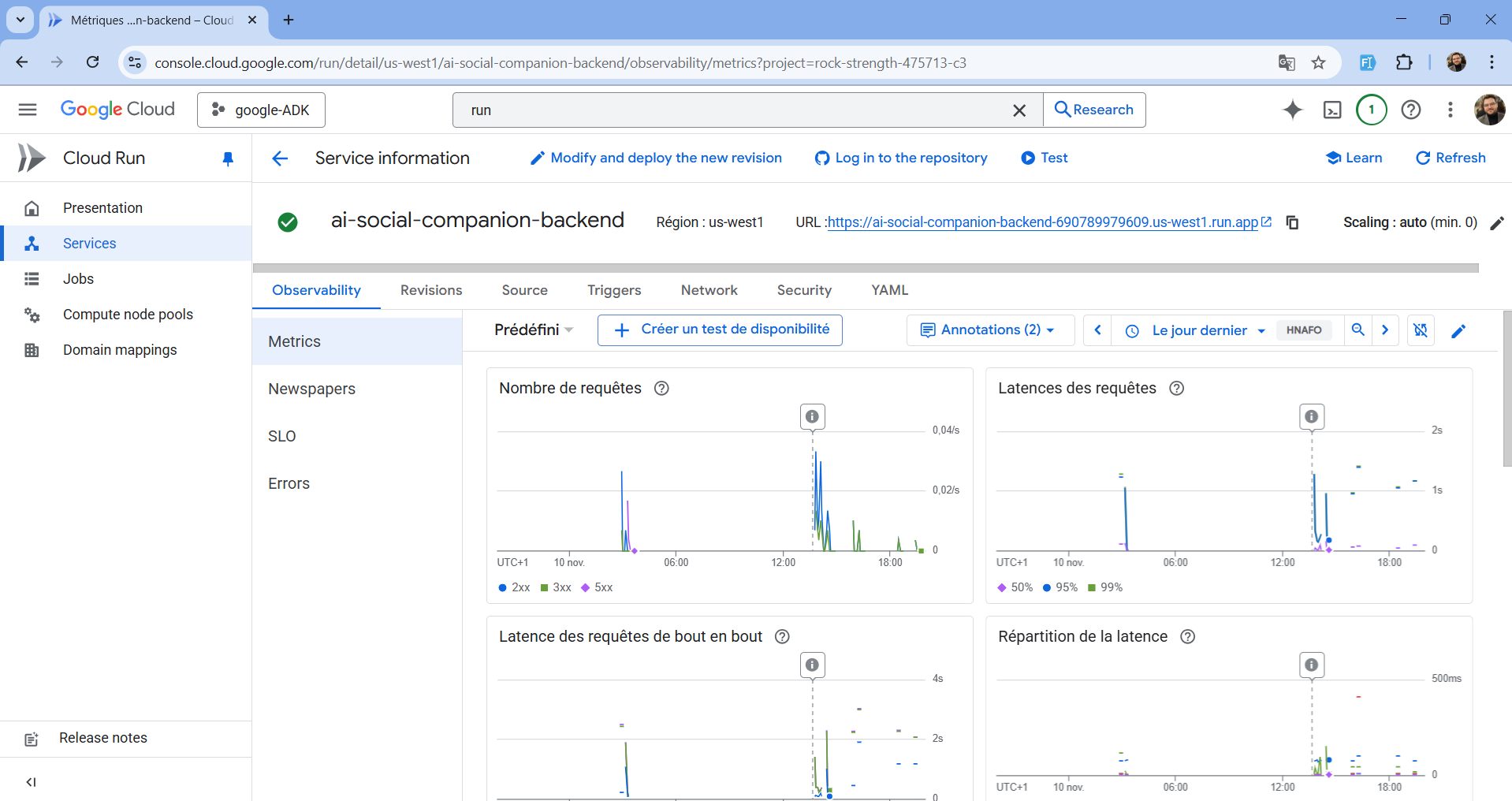1512x801 pixels.
Task: Switch to the Revisions tab
Action: [431, 290]
